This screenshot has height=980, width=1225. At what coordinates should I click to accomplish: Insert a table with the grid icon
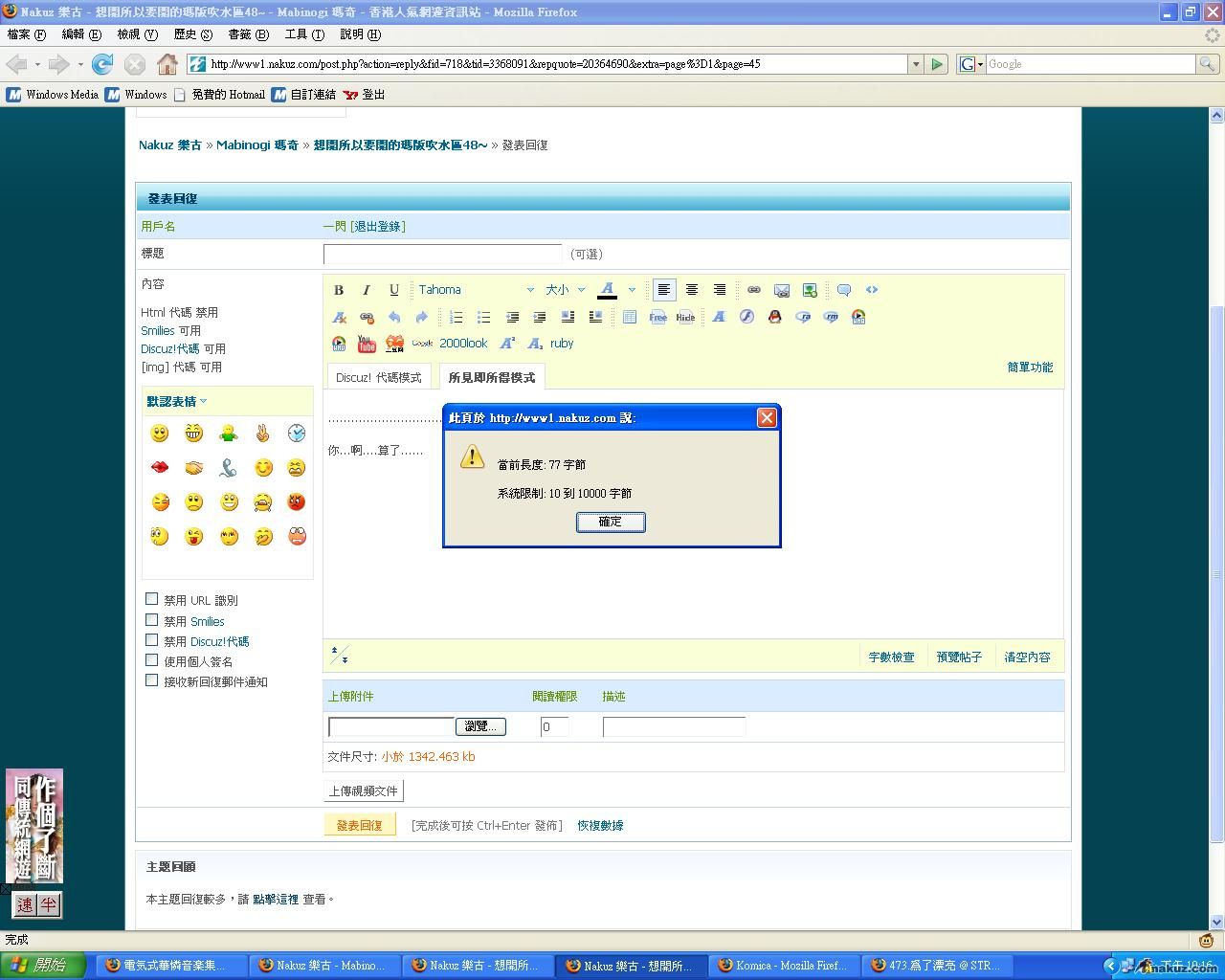[x=629, y=317]
